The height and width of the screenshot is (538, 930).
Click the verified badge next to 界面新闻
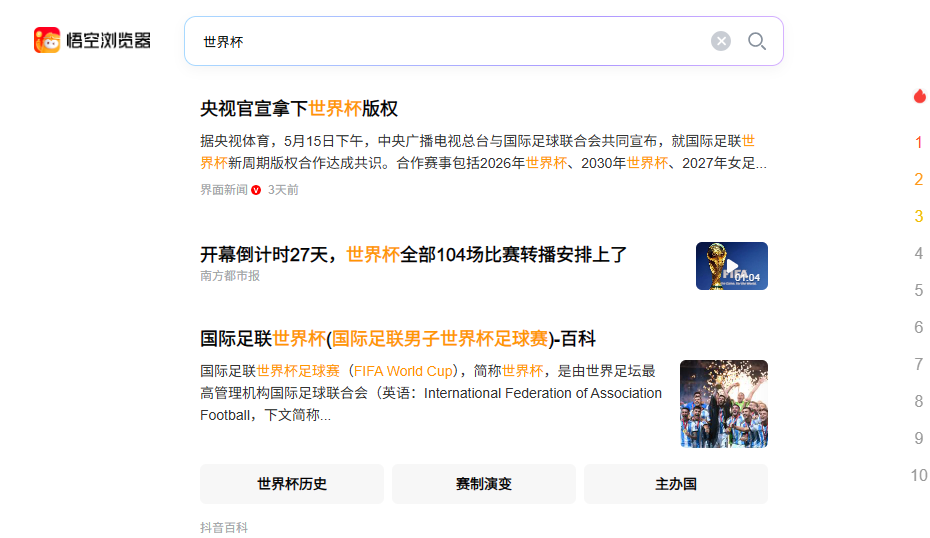256,190
